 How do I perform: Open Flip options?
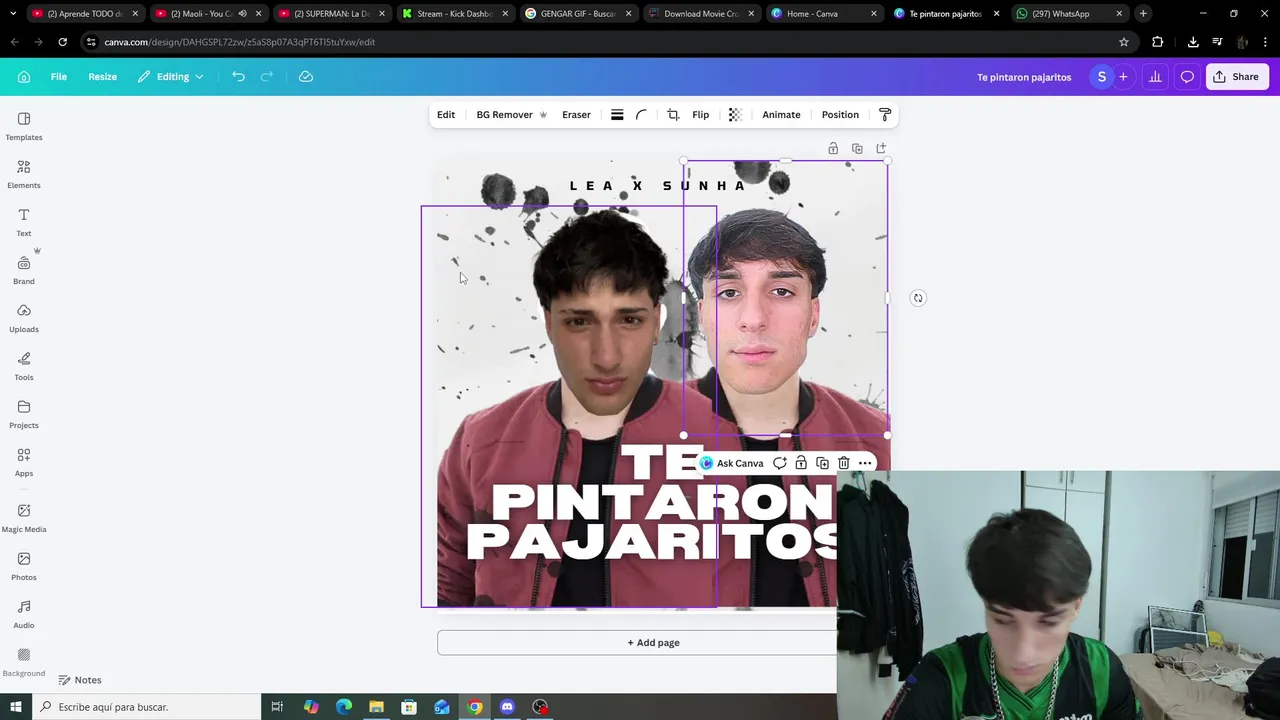[x=700, y=115]
